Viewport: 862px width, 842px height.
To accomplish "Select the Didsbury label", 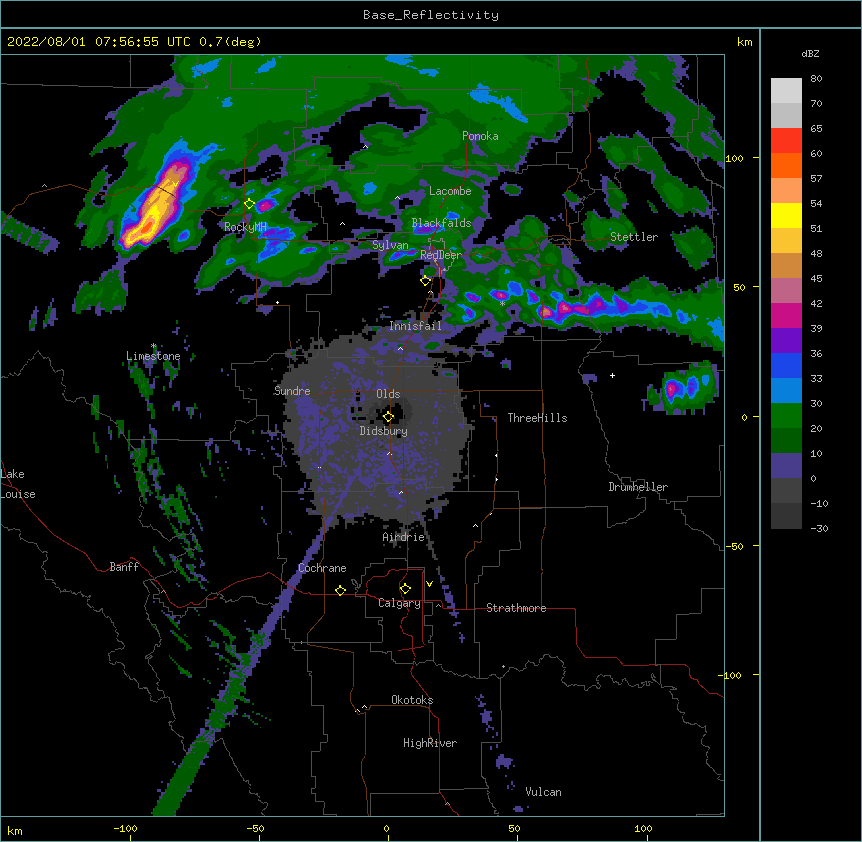I will 384,431.
